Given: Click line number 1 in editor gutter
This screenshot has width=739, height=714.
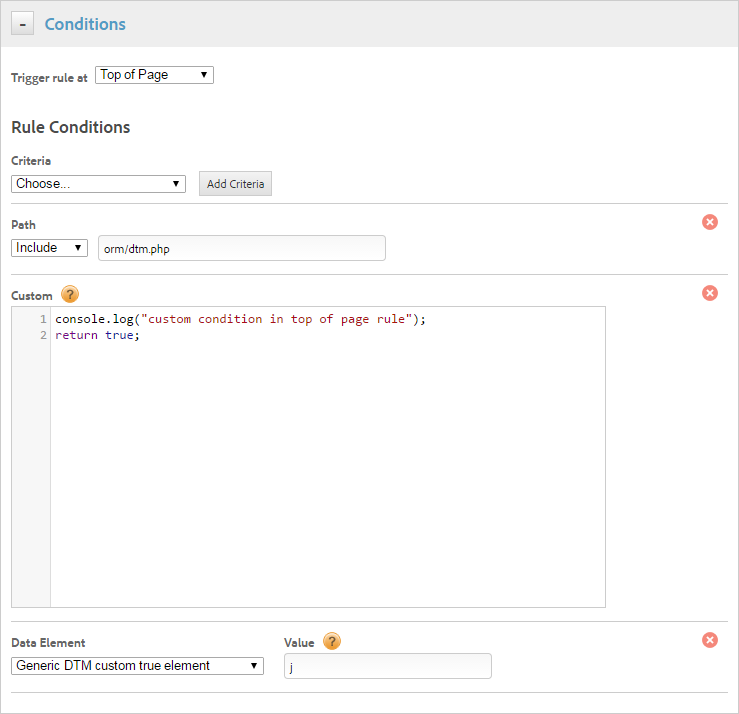Looking at the screenshot, I should [x=43, y=319].
